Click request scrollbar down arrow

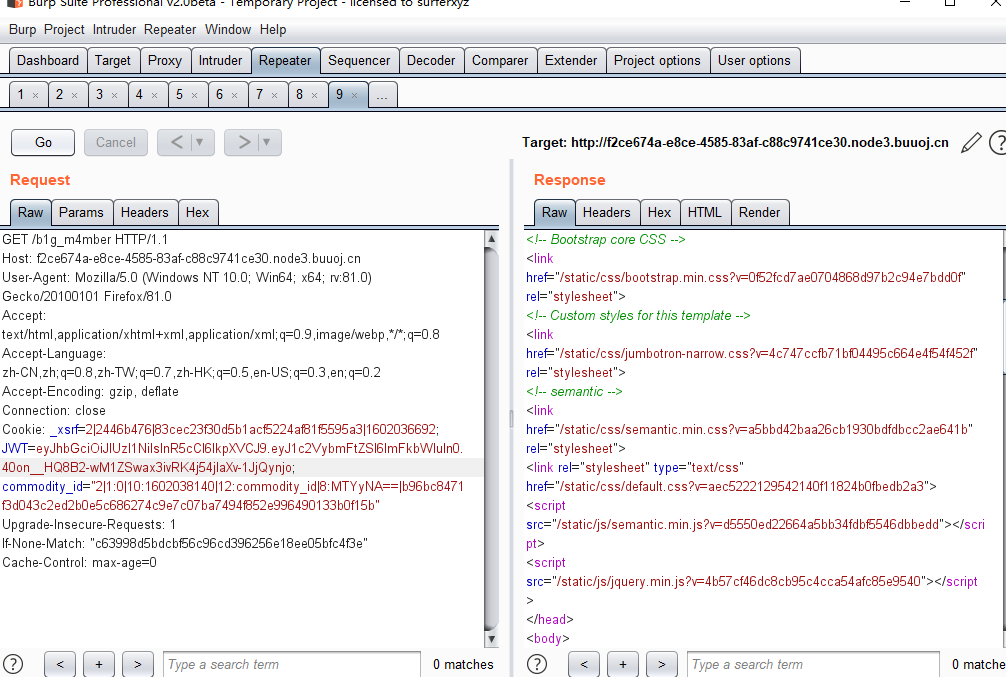coord(491,638)
